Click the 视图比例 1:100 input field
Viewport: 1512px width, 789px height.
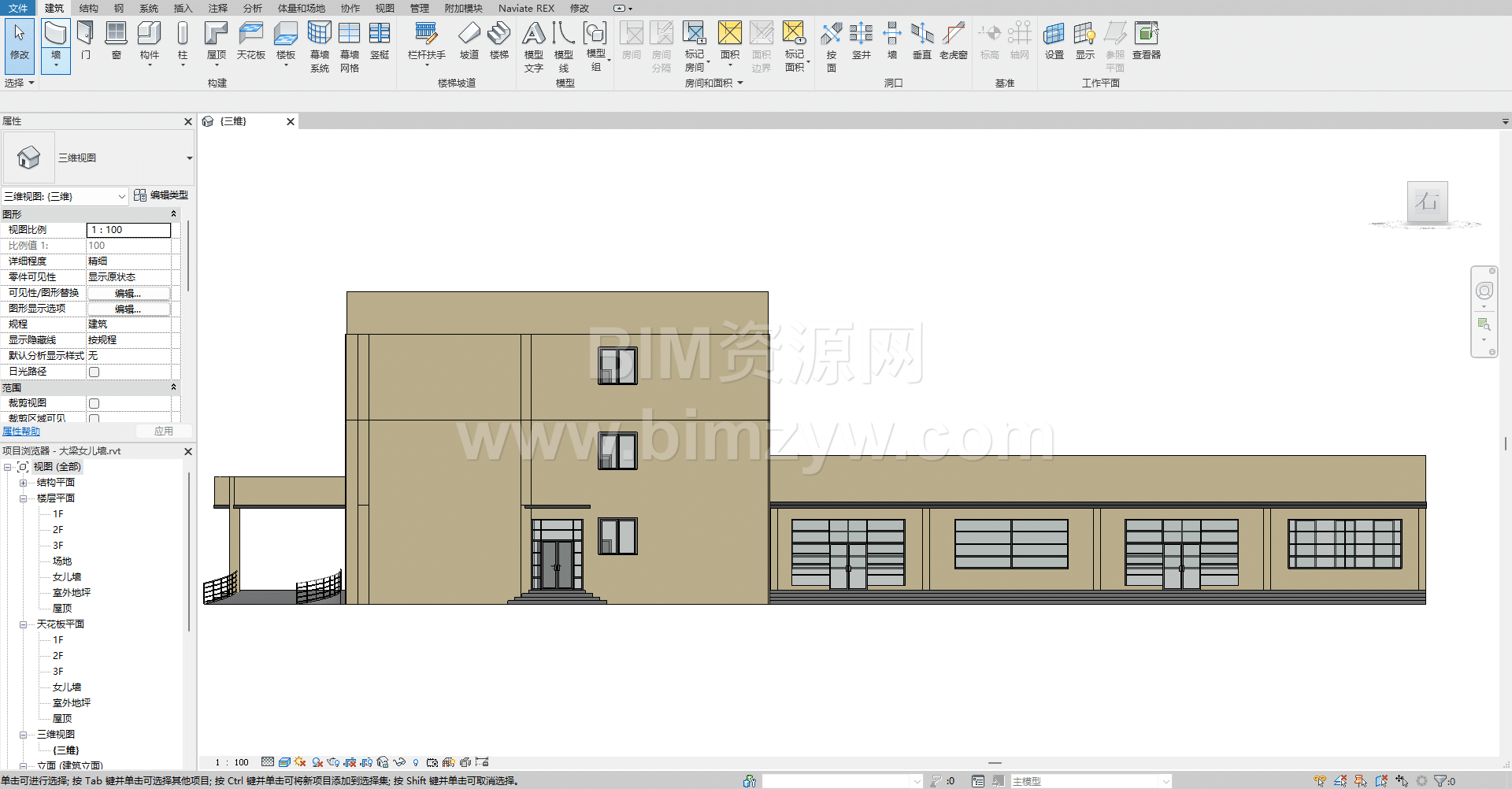pyautogui.click(x=128, y=230)
